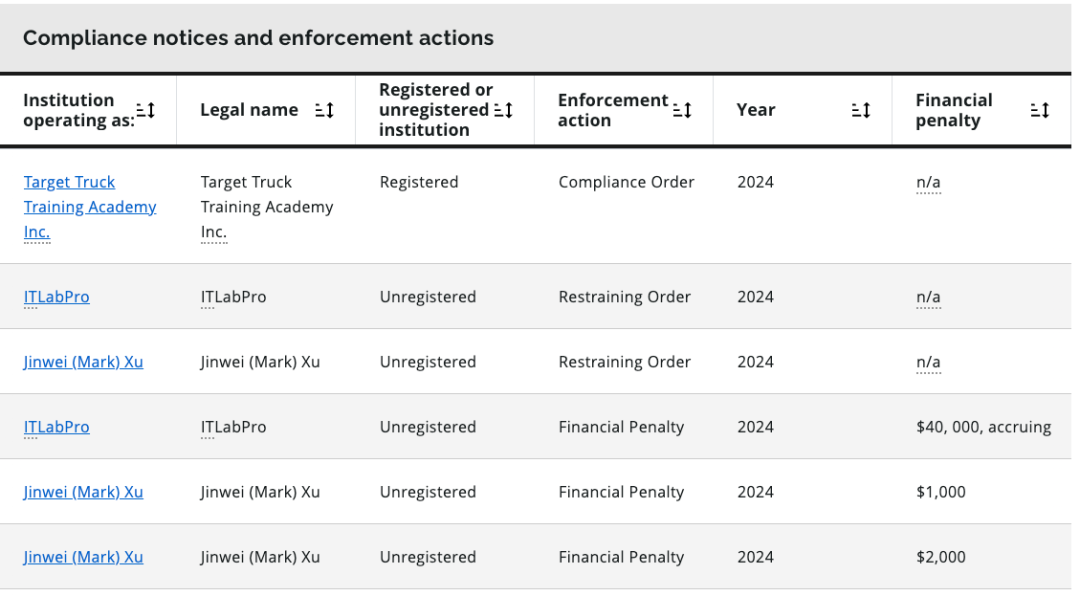This screenshot has width=1080, height=596.
Task: Open Target Truck Training Academy Inc. link
Action: 90,207
